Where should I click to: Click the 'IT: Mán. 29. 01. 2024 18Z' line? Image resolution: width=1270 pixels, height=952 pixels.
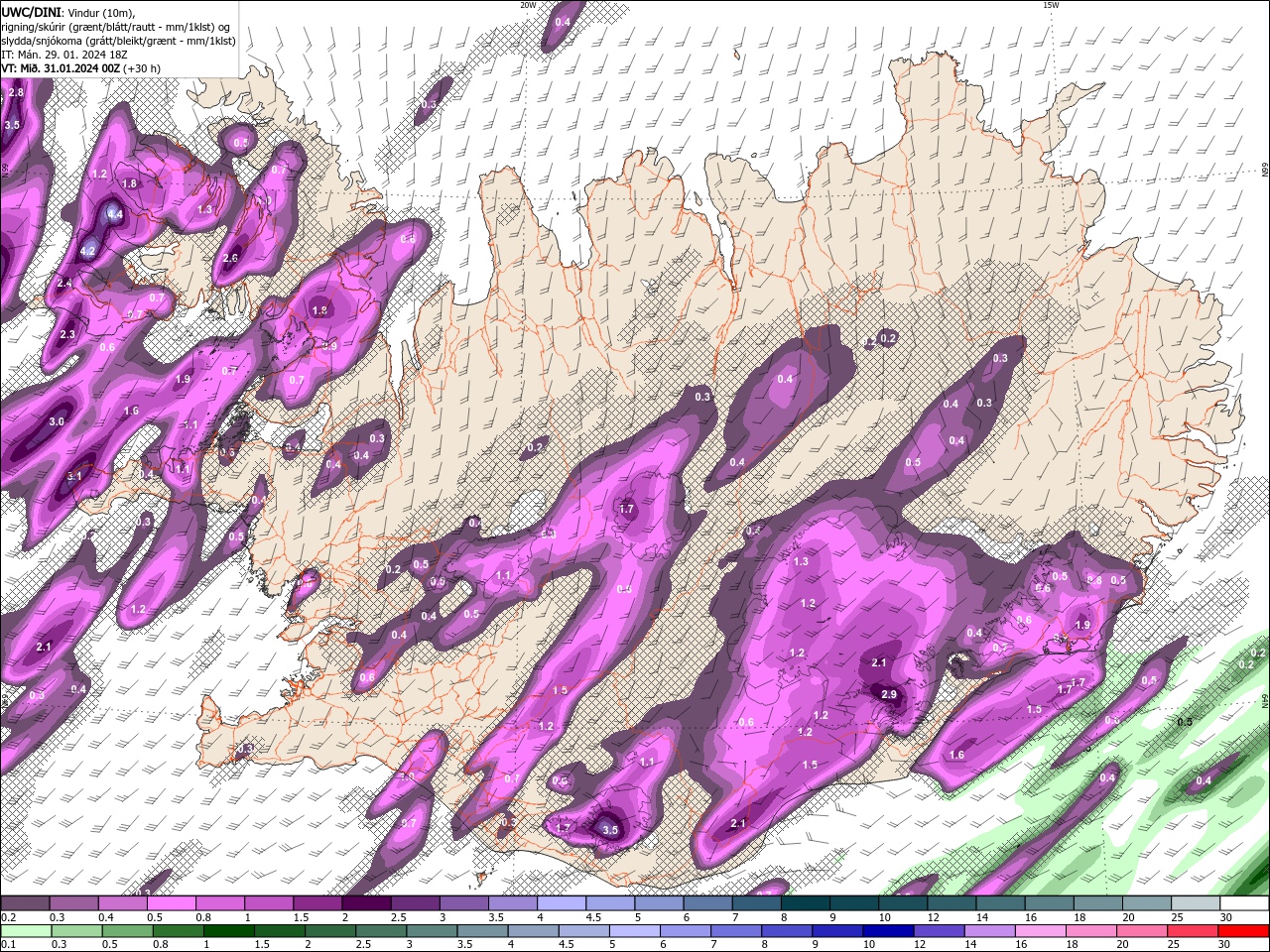point(65,54)
